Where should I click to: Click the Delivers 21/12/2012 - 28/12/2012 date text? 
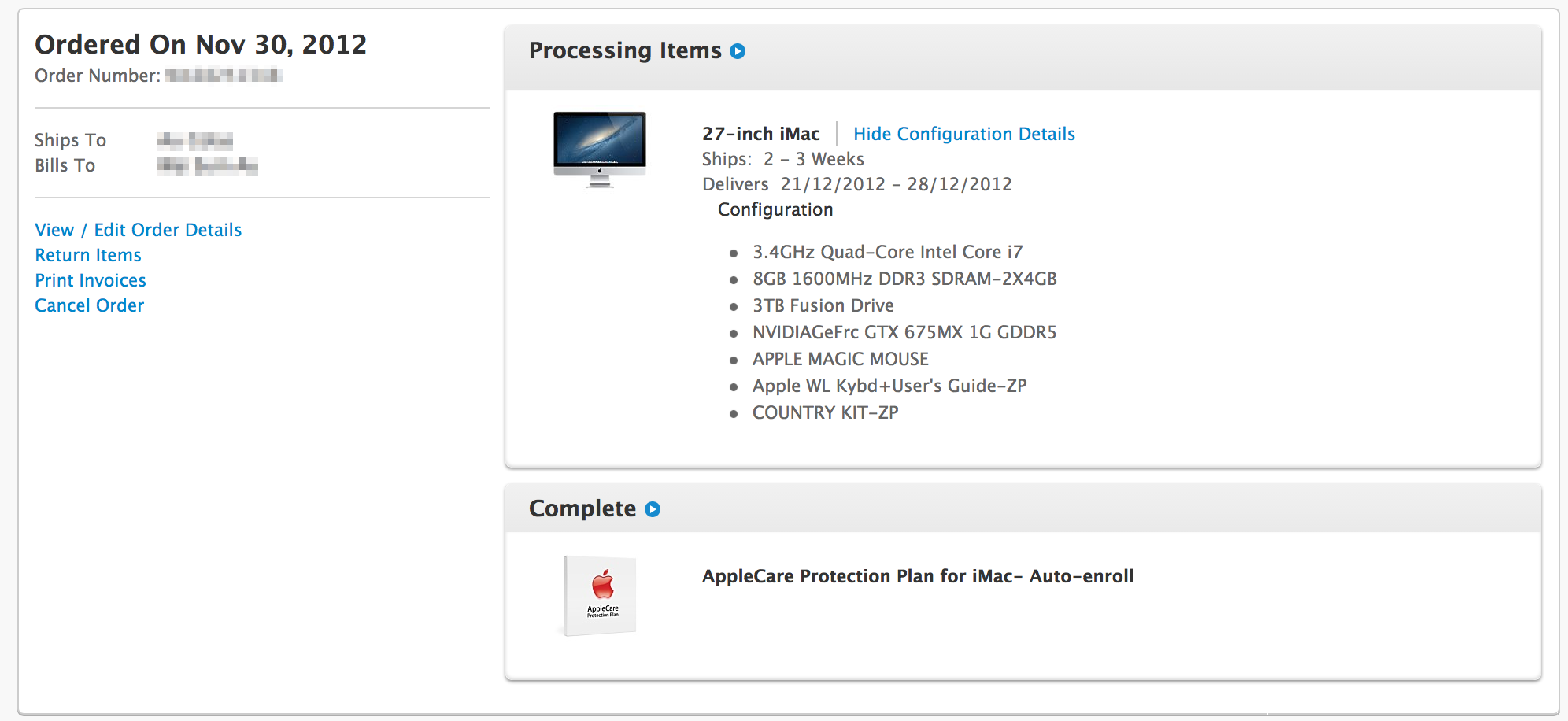point(857,184)
